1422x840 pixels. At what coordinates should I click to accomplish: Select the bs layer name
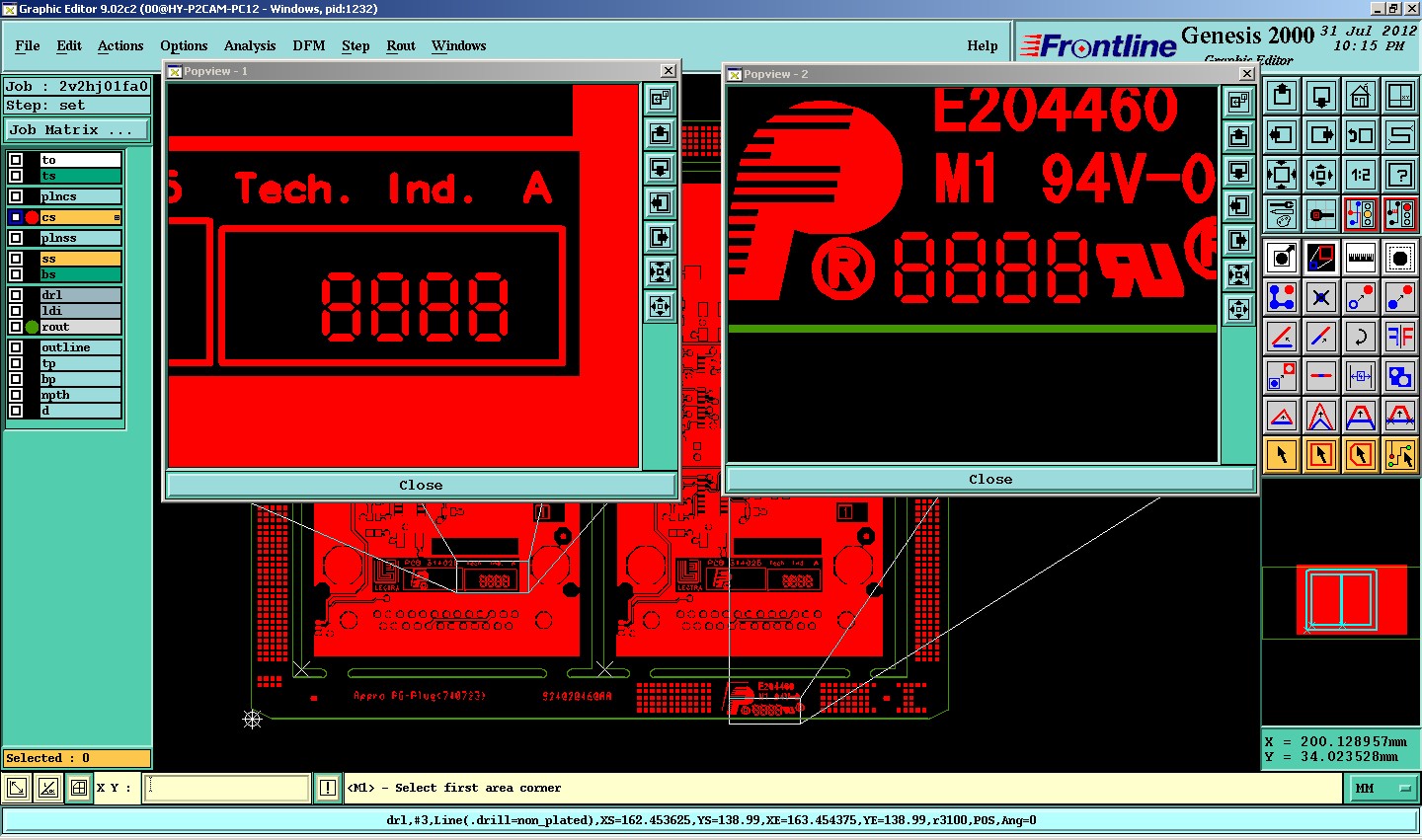pyautogui.click(x=81, y=274)
